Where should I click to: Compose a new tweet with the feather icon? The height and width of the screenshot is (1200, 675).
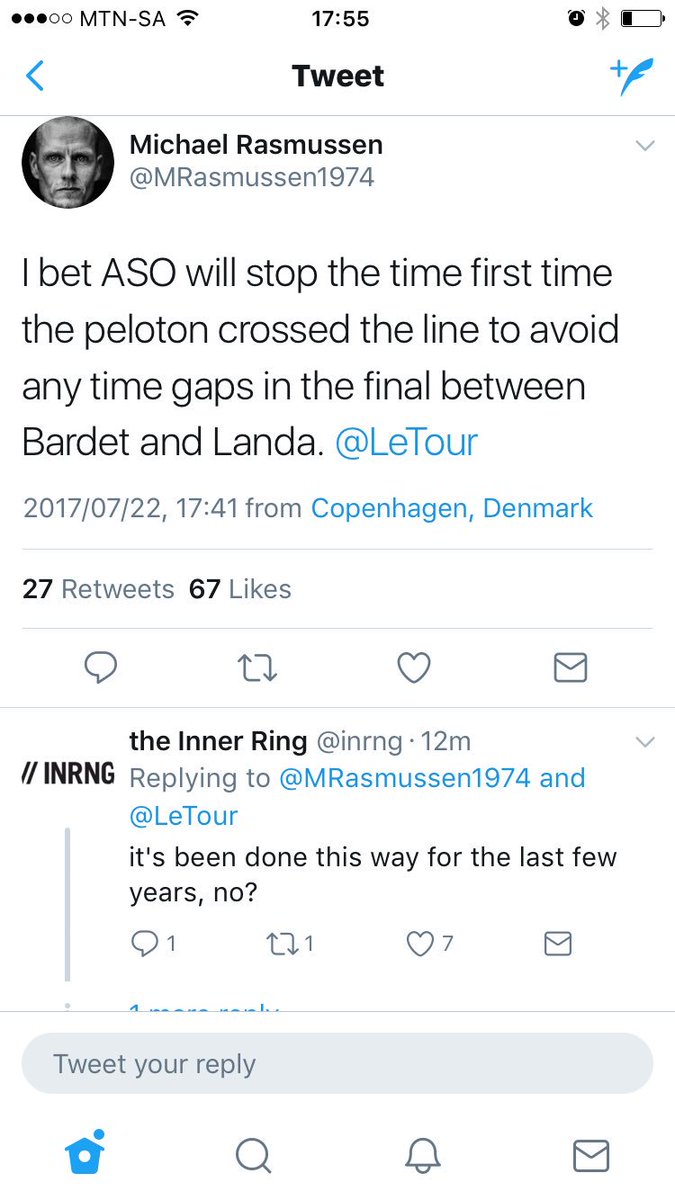632,76
